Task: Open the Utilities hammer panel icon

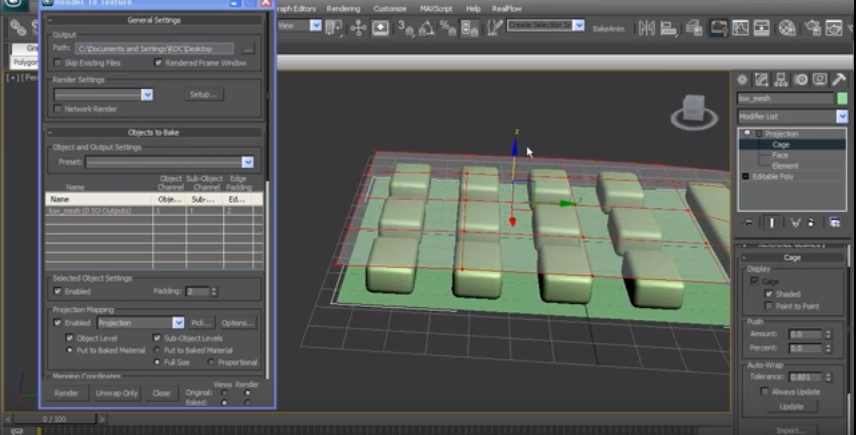Action: tap(840, 79)
